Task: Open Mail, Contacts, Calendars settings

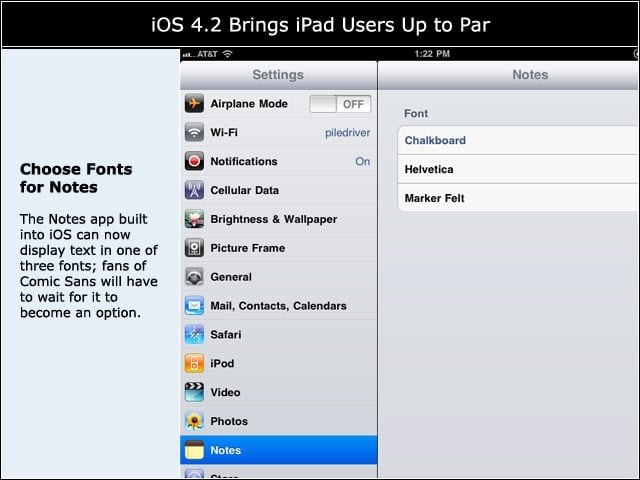Action: [278, 306]
